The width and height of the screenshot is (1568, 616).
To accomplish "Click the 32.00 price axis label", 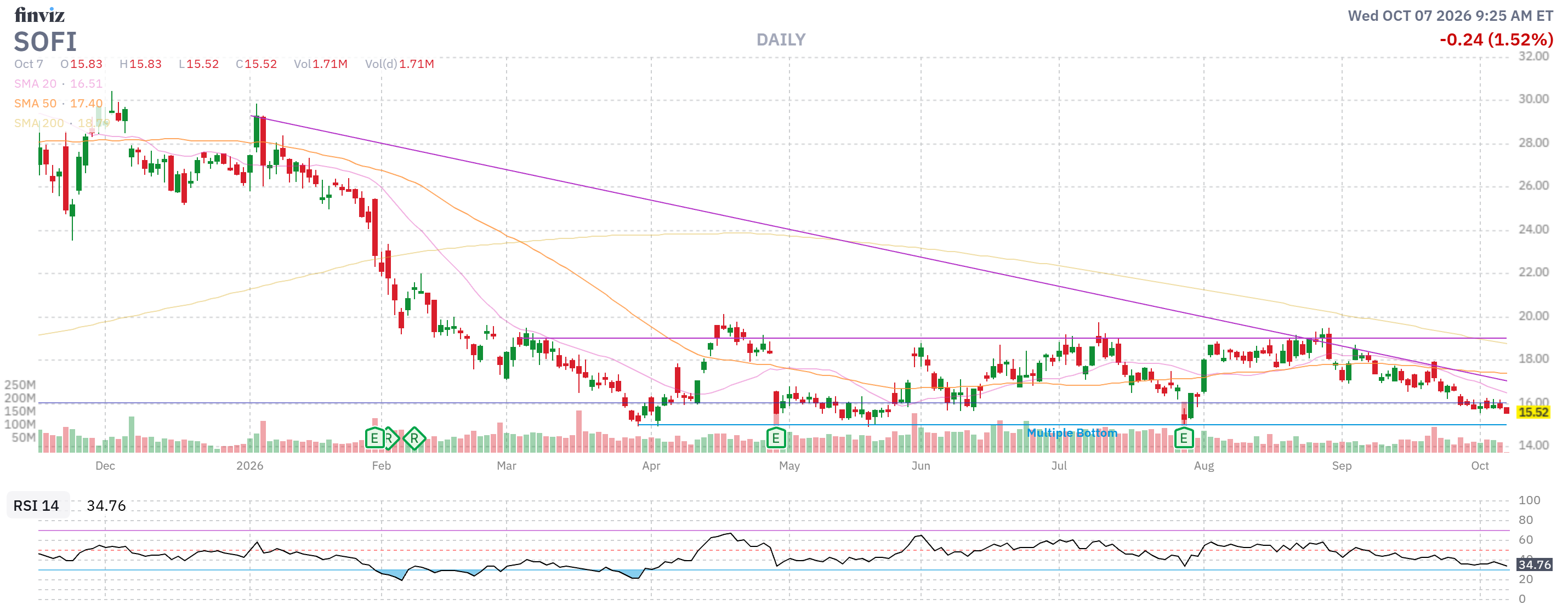I will pos(1533,56).
